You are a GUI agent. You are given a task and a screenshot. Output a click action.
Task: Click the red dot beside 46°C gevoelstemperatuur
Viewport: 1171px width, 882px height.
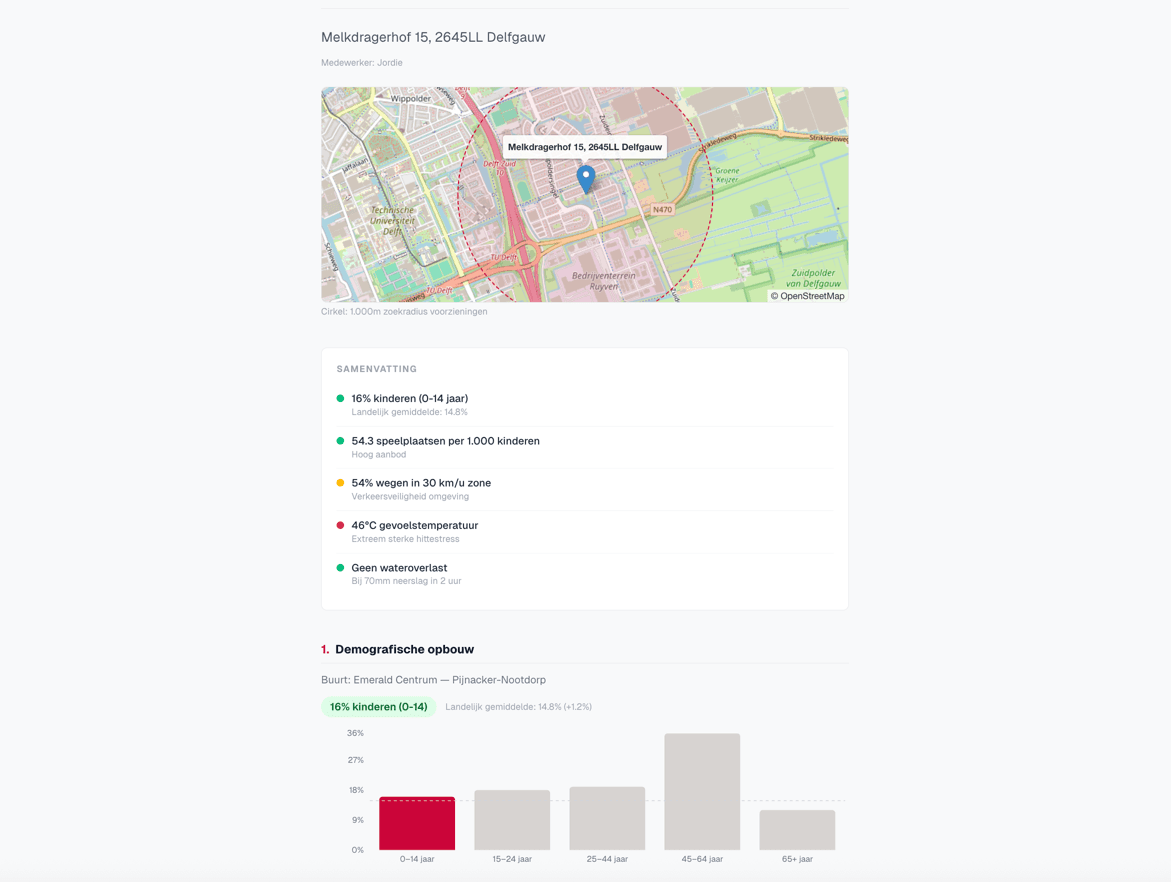tap(340, 524)
